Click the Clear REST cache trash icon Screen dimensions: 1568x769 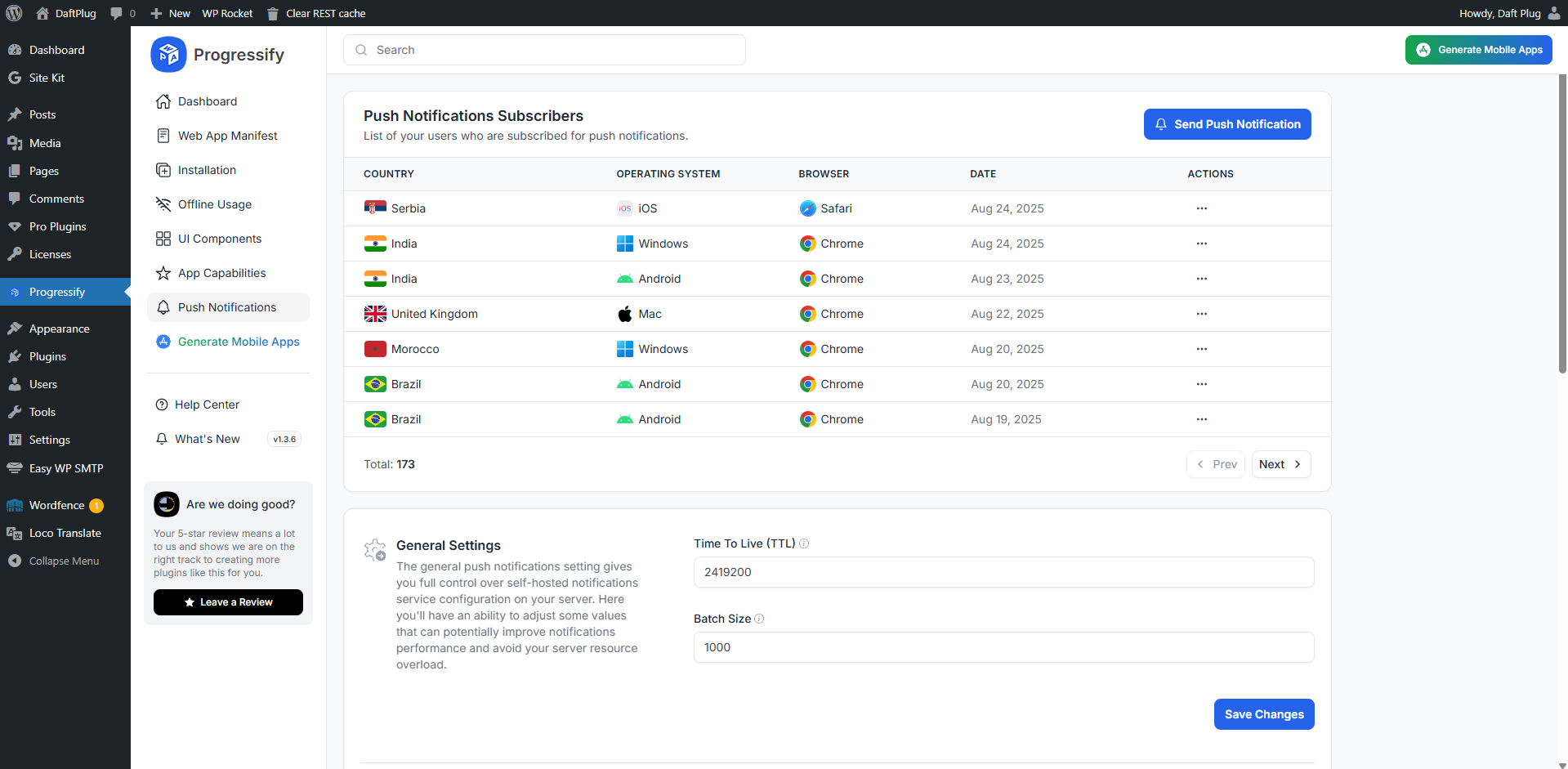click(x=271, y=13)
